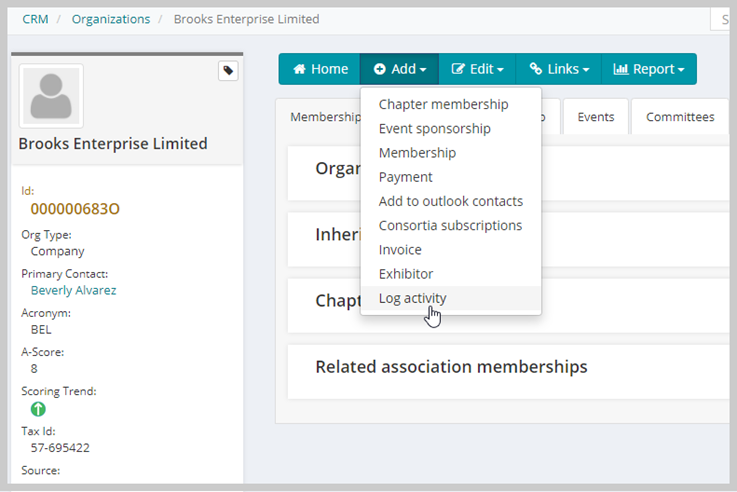Click the A-Score value 8

[x=34, y=369]
